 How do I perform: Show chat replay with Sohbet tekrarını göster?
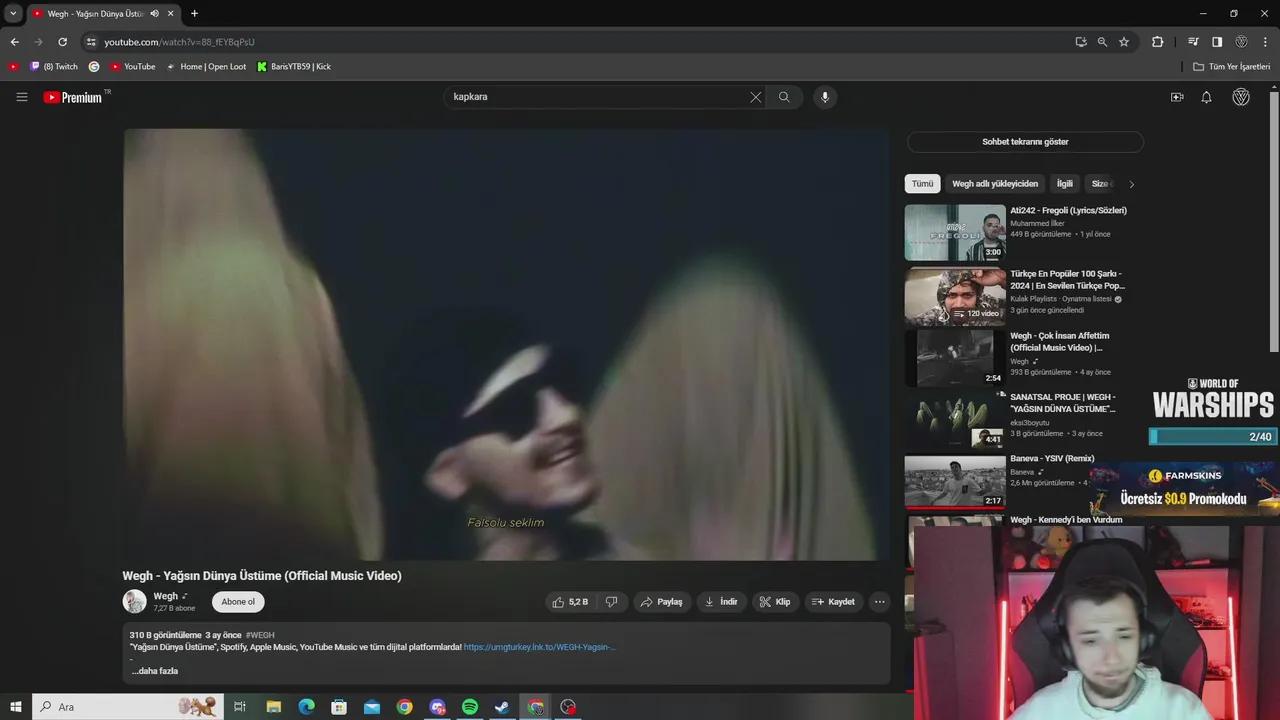click(x=1025, y=142)
